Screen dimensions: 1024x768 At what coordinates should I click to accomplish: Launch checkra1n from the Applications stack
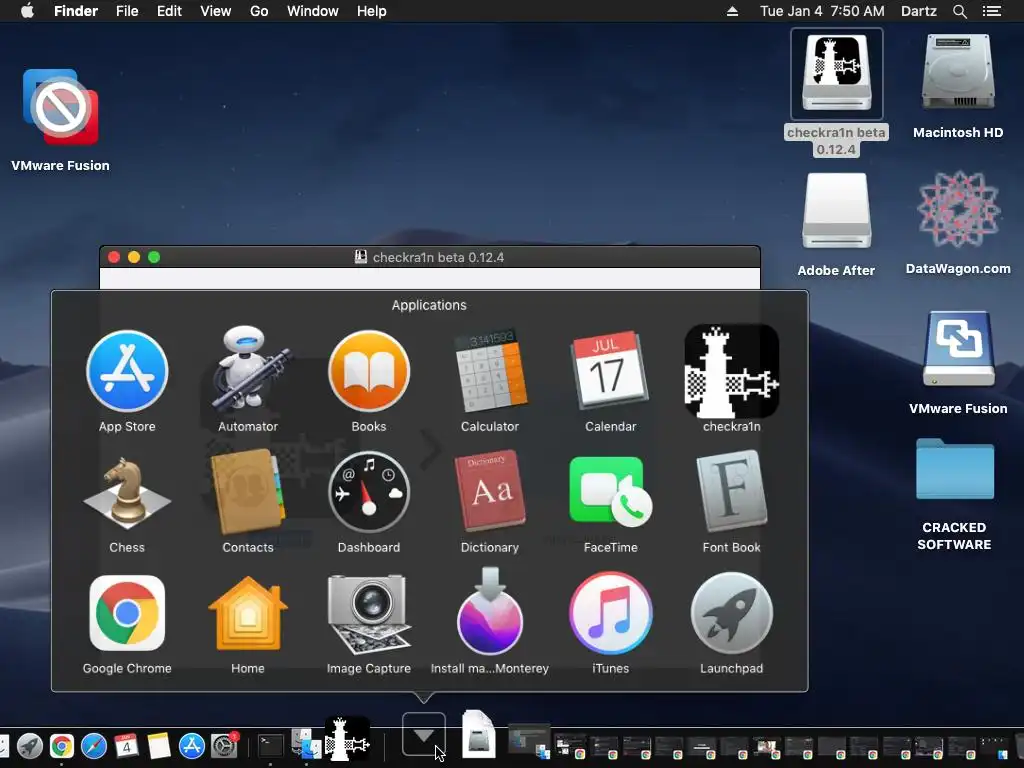coord(731,371)
